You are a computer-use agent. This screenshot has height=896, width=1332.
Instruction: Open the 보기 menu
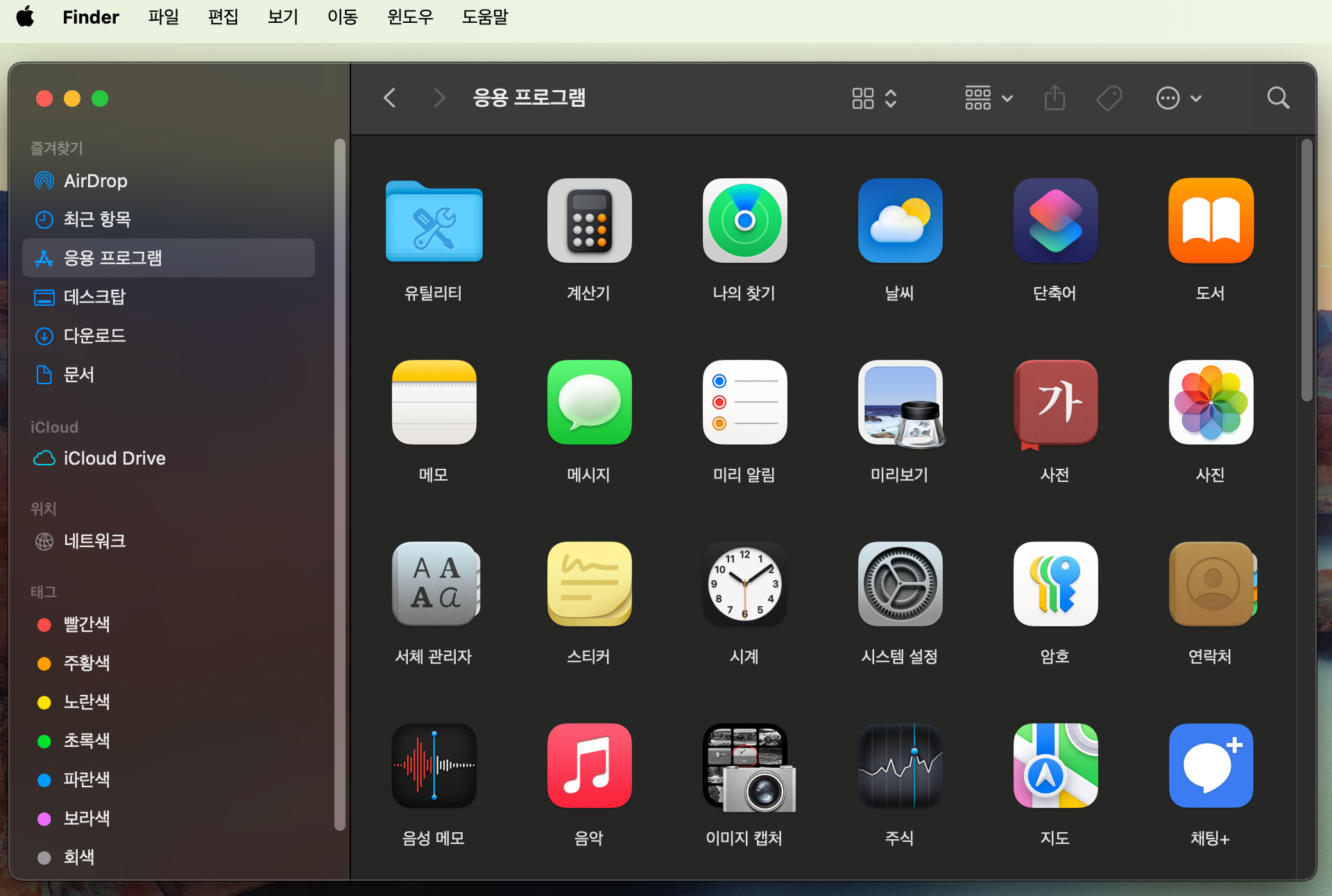point(282,17)
